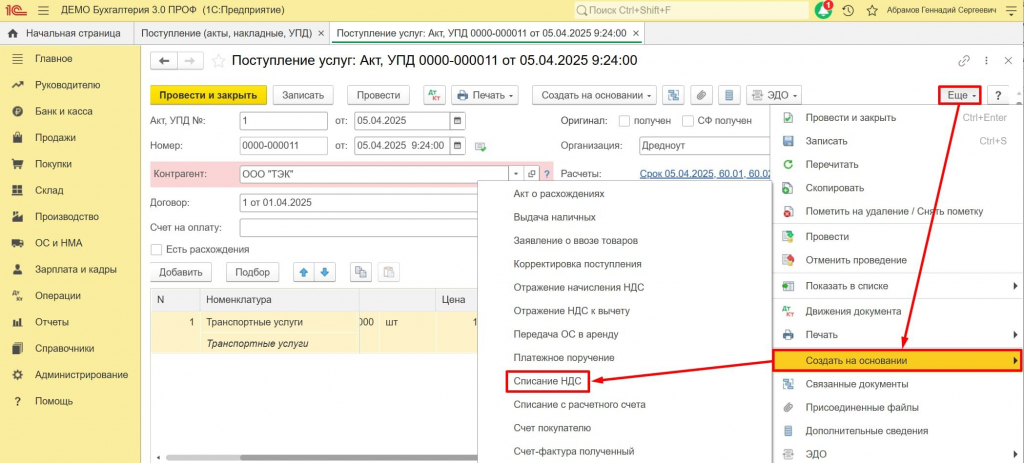Select Транспортные услуги table cell
This screenshot has width=1024, height=463.
point(280,323)
